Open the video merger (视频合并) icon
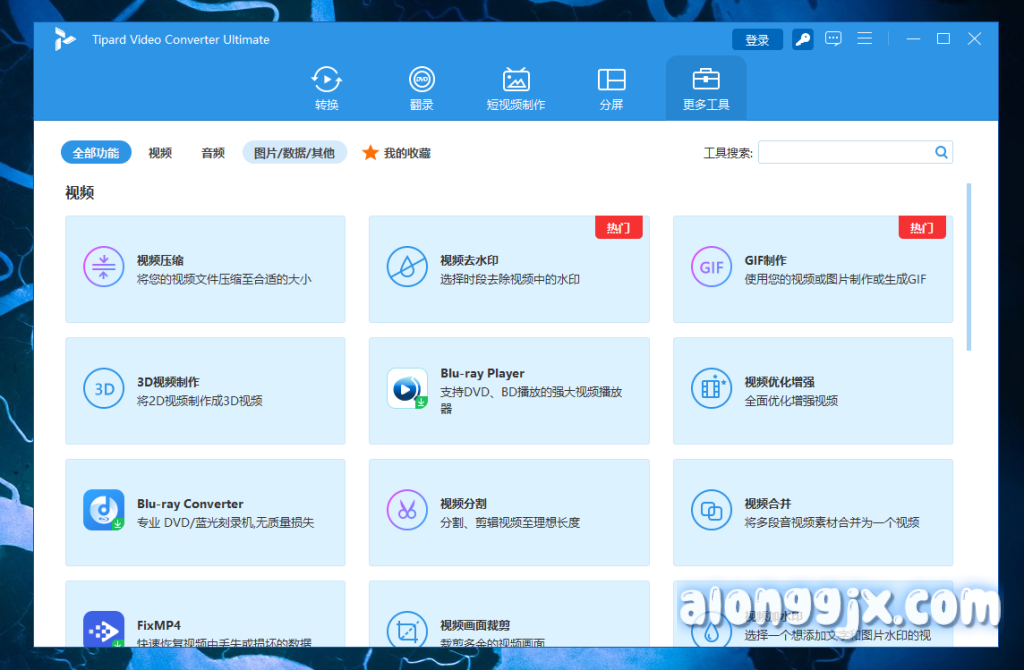The height and width of the screenshot is (670, 1024). point(711,511)
